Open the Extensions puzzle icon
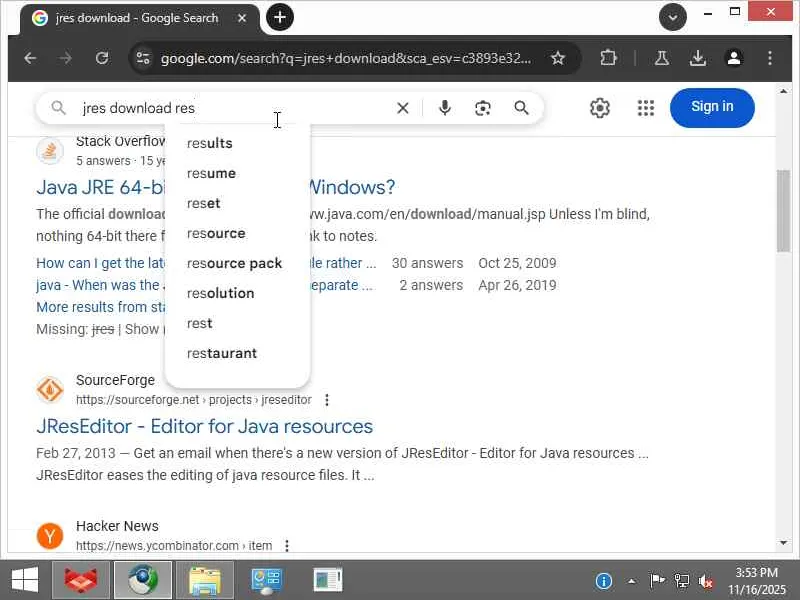This screenshot has height=600, width=800. pyautogui.click(x=608, y=58)
